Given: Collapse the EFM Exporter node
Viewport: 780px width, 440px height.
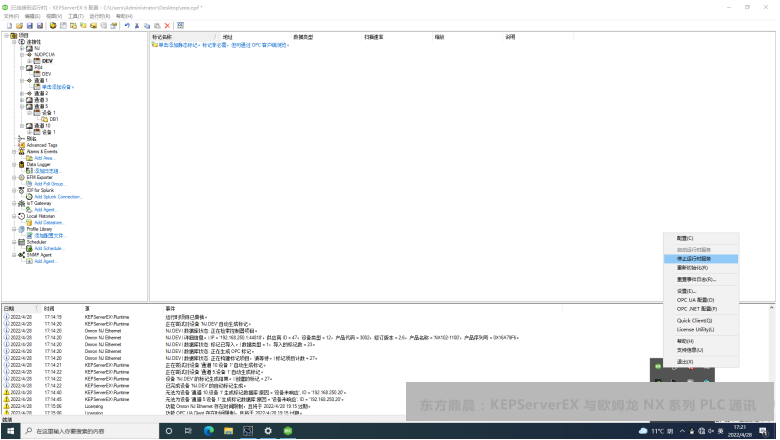Looking at the screenshot, I should pos(14,177).
